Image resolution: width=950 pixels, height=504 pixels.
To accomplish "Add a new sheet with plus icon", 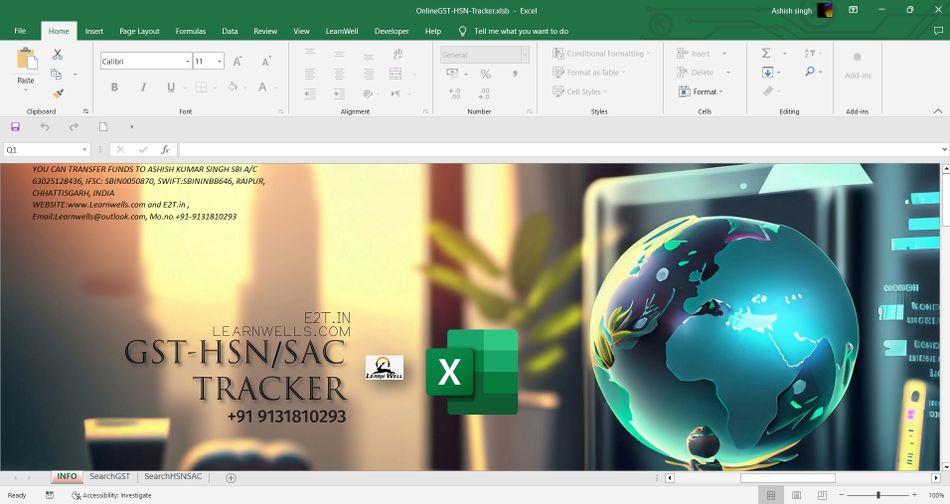I will point(231,478).
